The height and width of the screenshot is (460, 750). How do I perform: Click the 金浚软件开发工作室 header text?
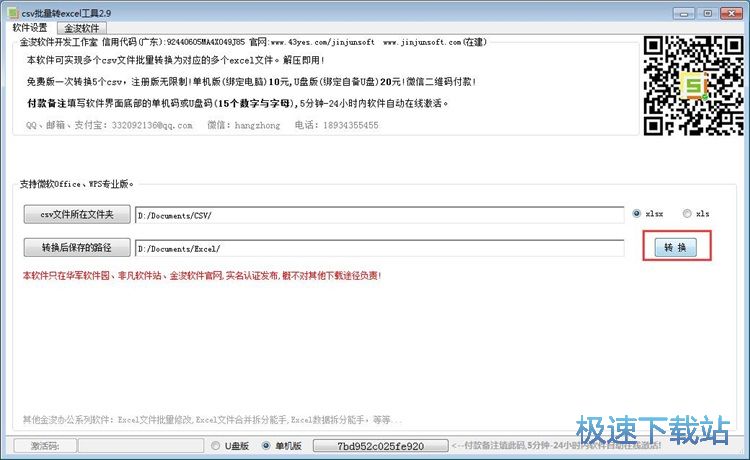58,42
